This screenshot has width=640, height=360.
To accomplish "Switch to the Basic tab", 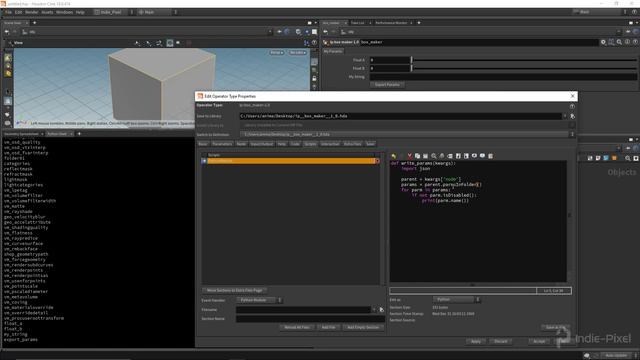I will click(x=203, y=144).
